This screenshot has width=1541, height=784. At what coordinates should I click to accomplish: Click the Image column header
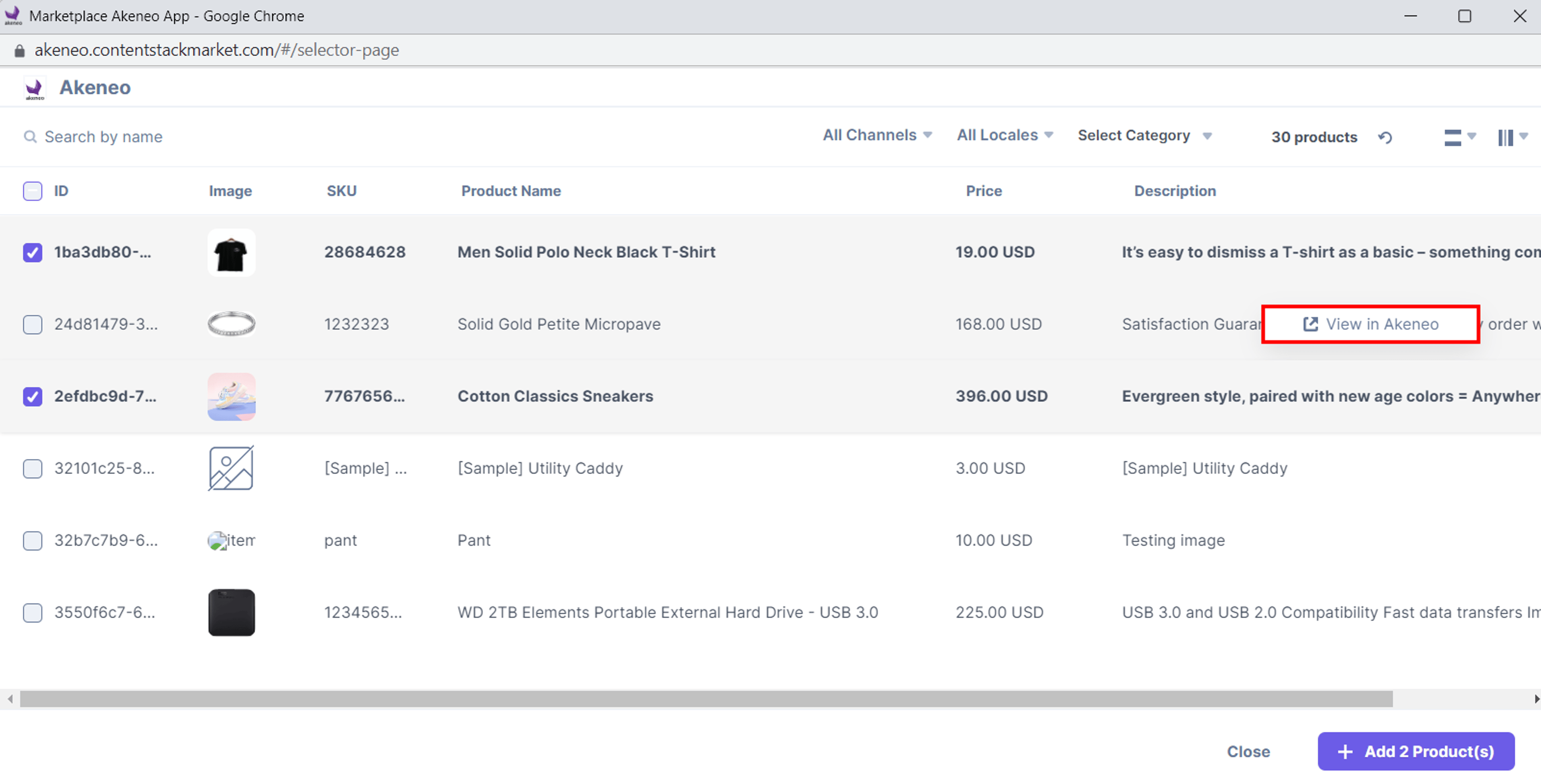(x=230, y=191)
